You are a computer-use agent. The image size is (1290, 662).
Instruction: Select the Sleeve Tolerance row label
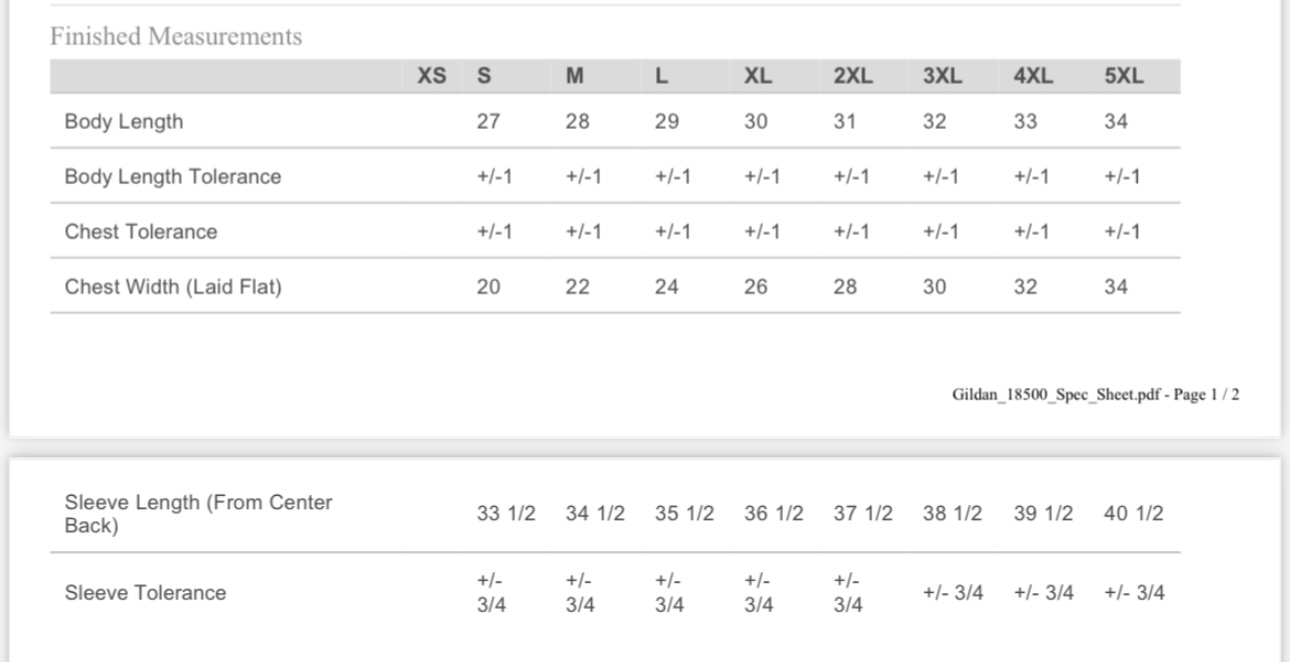[x=145, y=593]
